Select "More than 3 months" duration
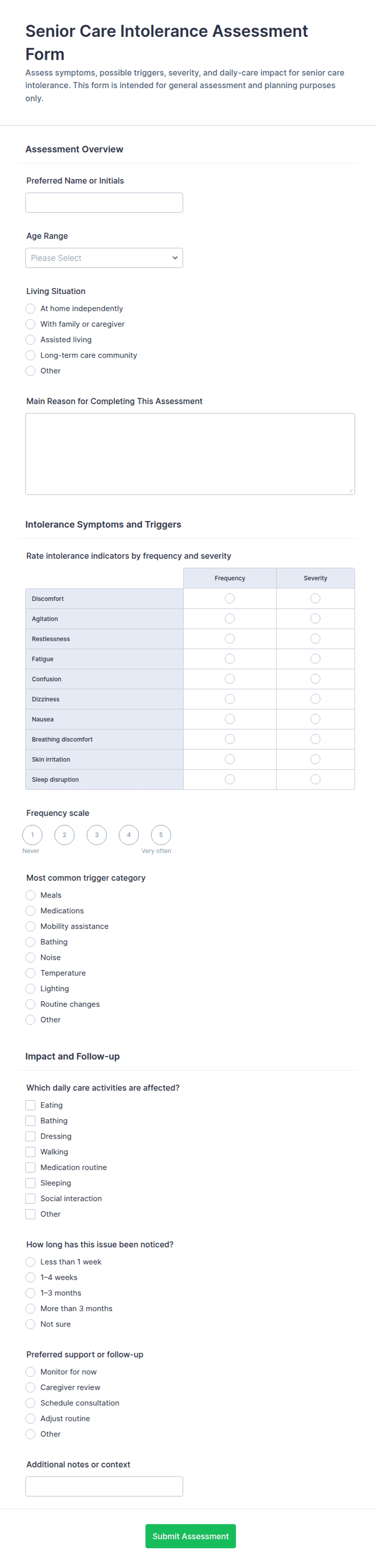The height and width of the screenshot is (1568, 377). click(30, 1309)
